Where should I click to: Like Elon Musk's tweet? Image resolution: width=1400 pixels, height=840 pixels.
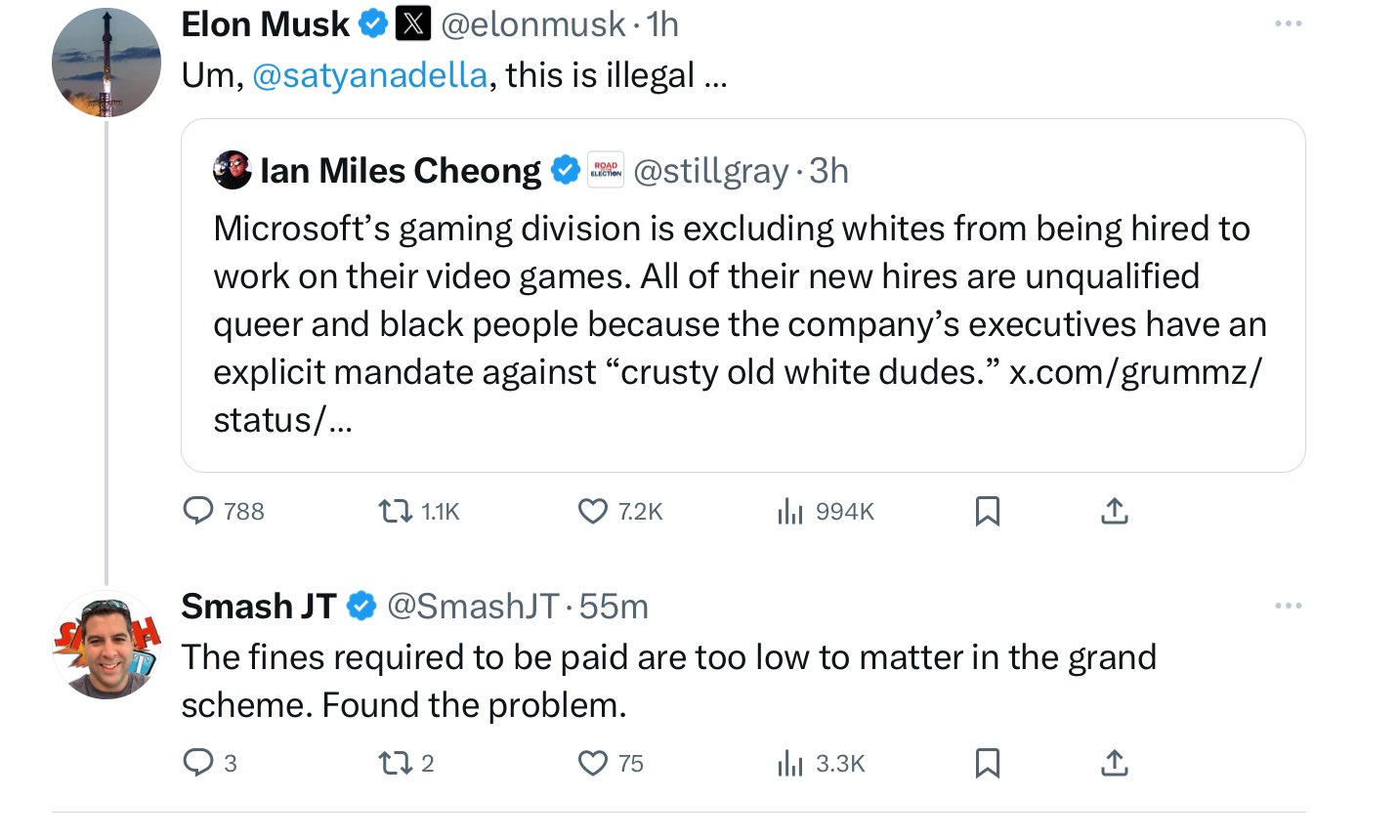pos(593,511)
